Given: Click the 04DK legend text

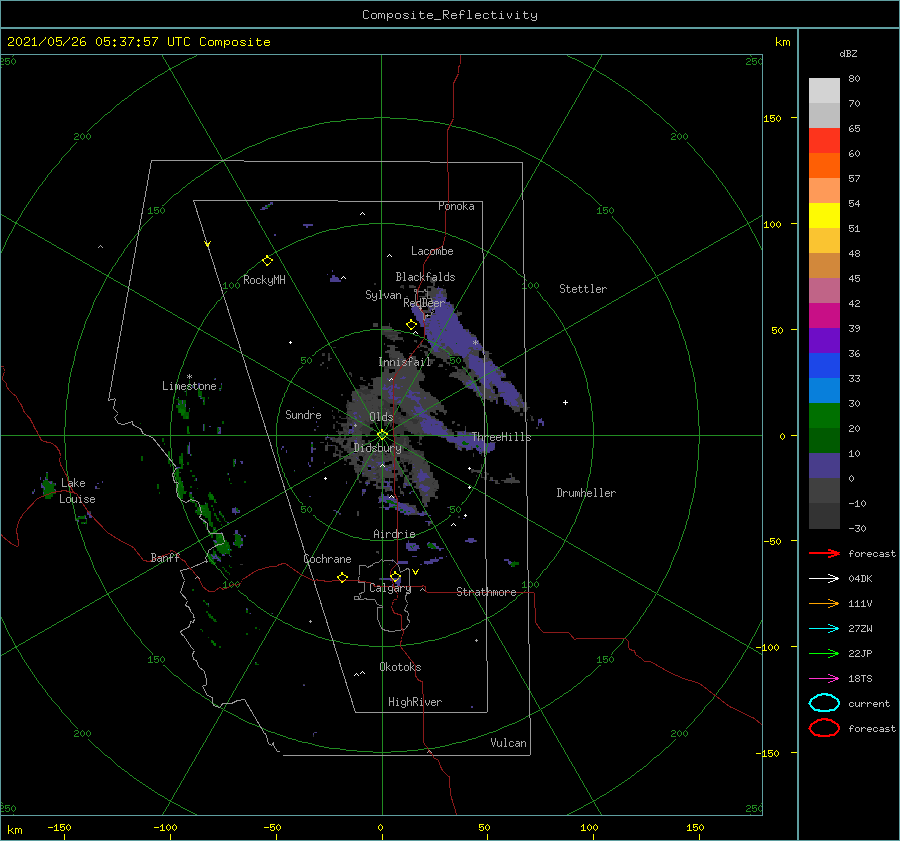Looking at the screenshot, I should click(x=860, y=579).
